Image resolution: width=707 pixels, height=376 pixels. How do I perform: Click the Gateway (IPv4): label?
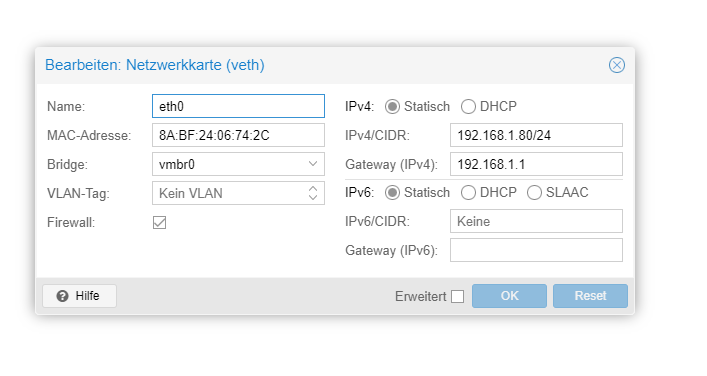(391, 164)
